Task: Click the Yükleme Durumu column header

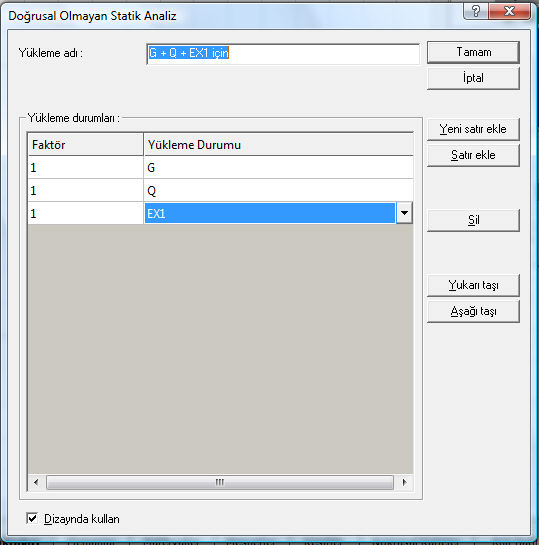Action: [x=278, y=145]
